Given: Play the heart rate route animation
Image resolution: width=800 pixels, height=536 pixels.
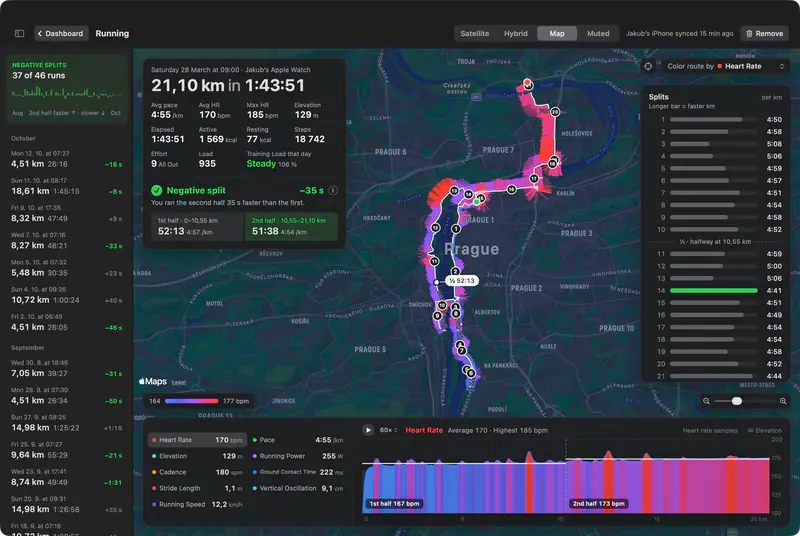Looking at the screenshot, I should 368,430.
